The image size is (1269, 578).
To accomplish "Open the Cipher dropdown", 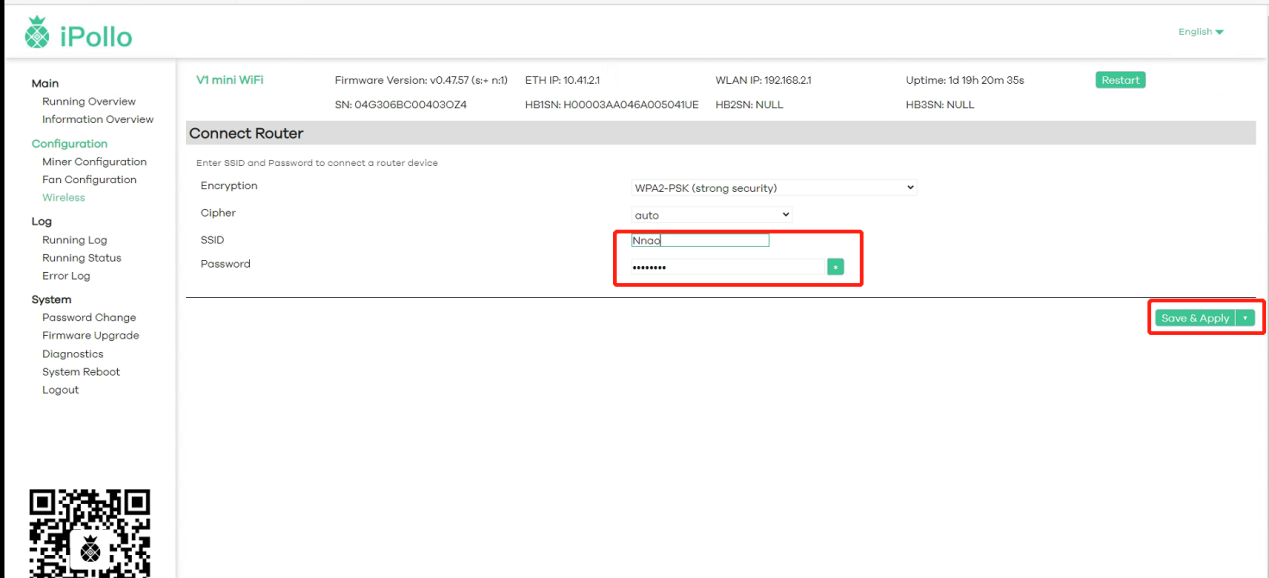I will [711, 215].
